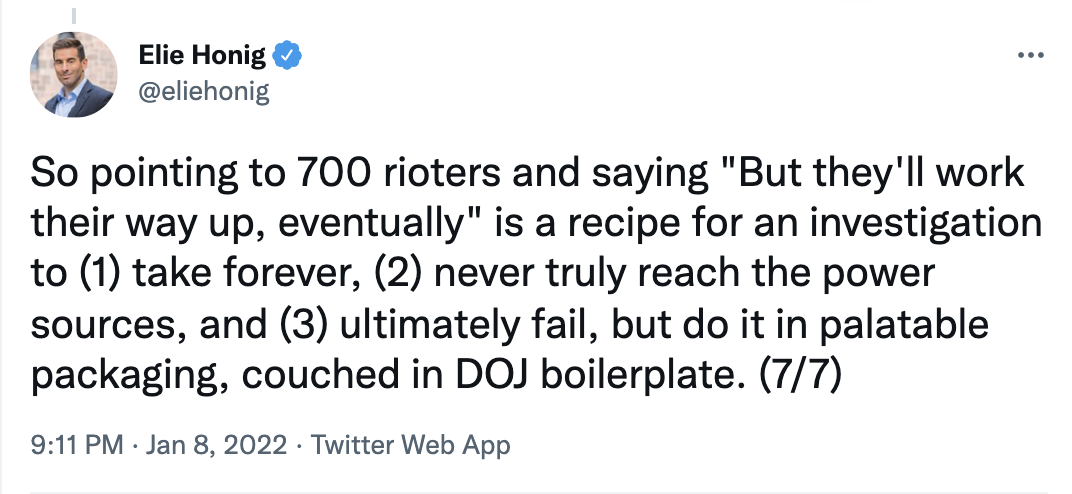Image resolution: width=1072 pixels, height=494 pixels.
Task: Click the blue verified badge icon
Action: pos(287,55)
